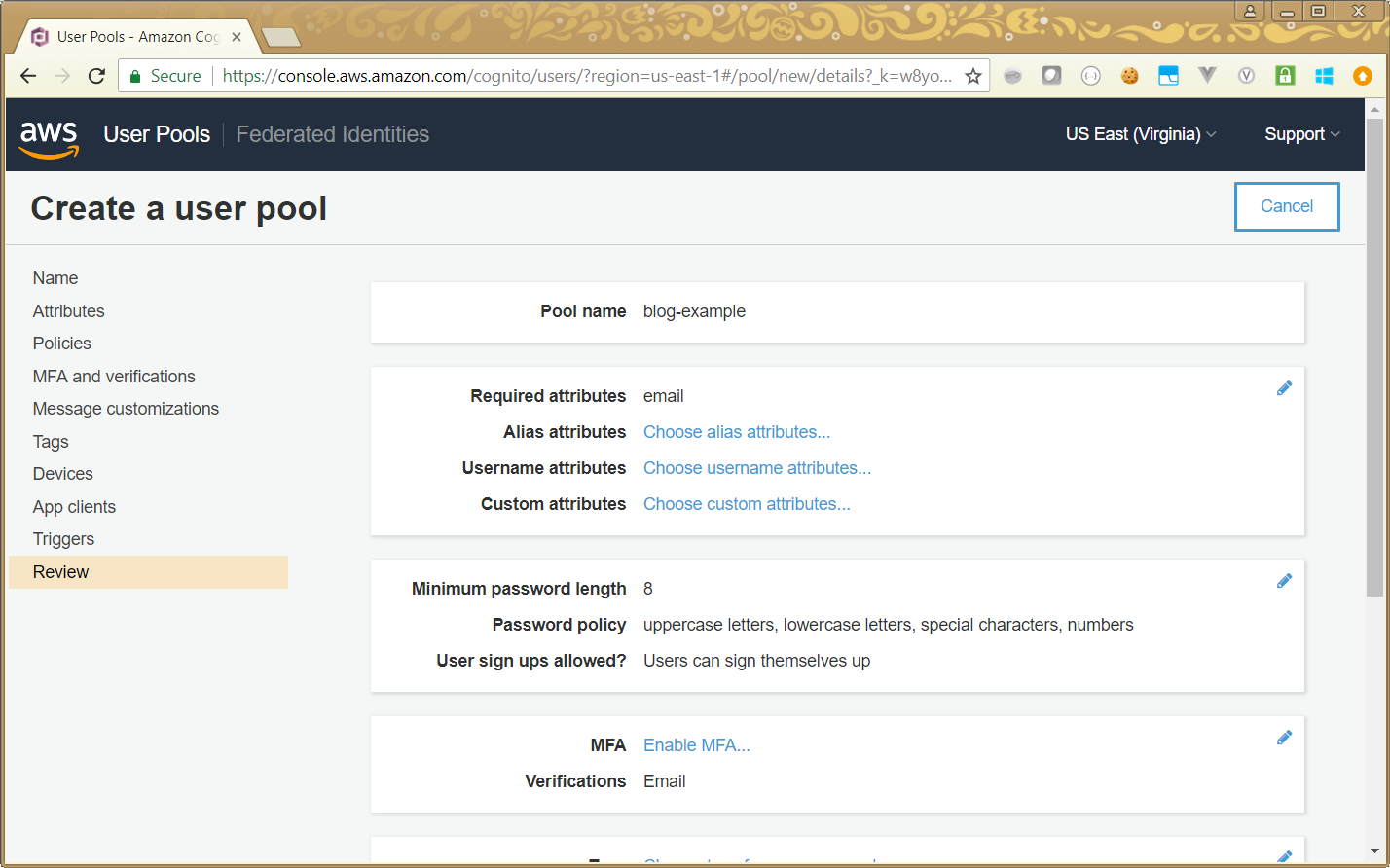Screen dimensions: 1390x868
Task: Select App clients in the sidebar
Action: (74, 507)
